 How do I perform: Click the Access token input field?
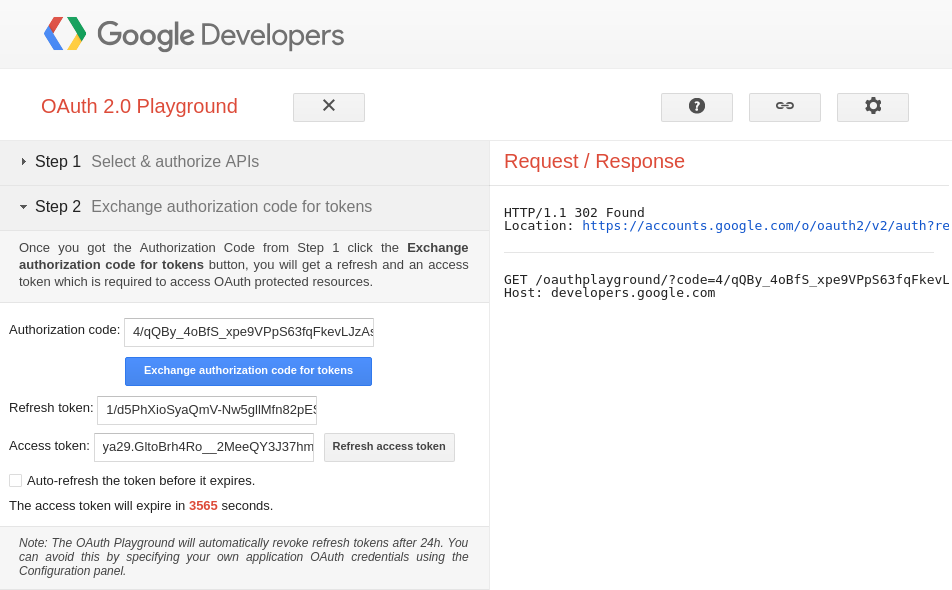pos(204,447)
